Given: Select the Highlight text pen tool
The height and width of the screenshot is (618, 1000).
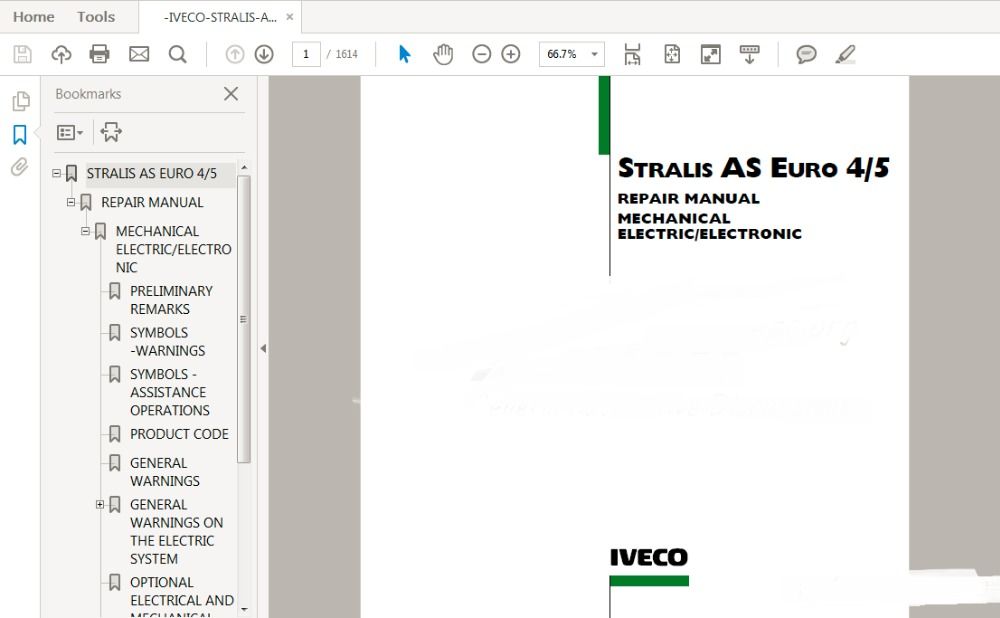Looking at the screenshot, I should (846, 54).
